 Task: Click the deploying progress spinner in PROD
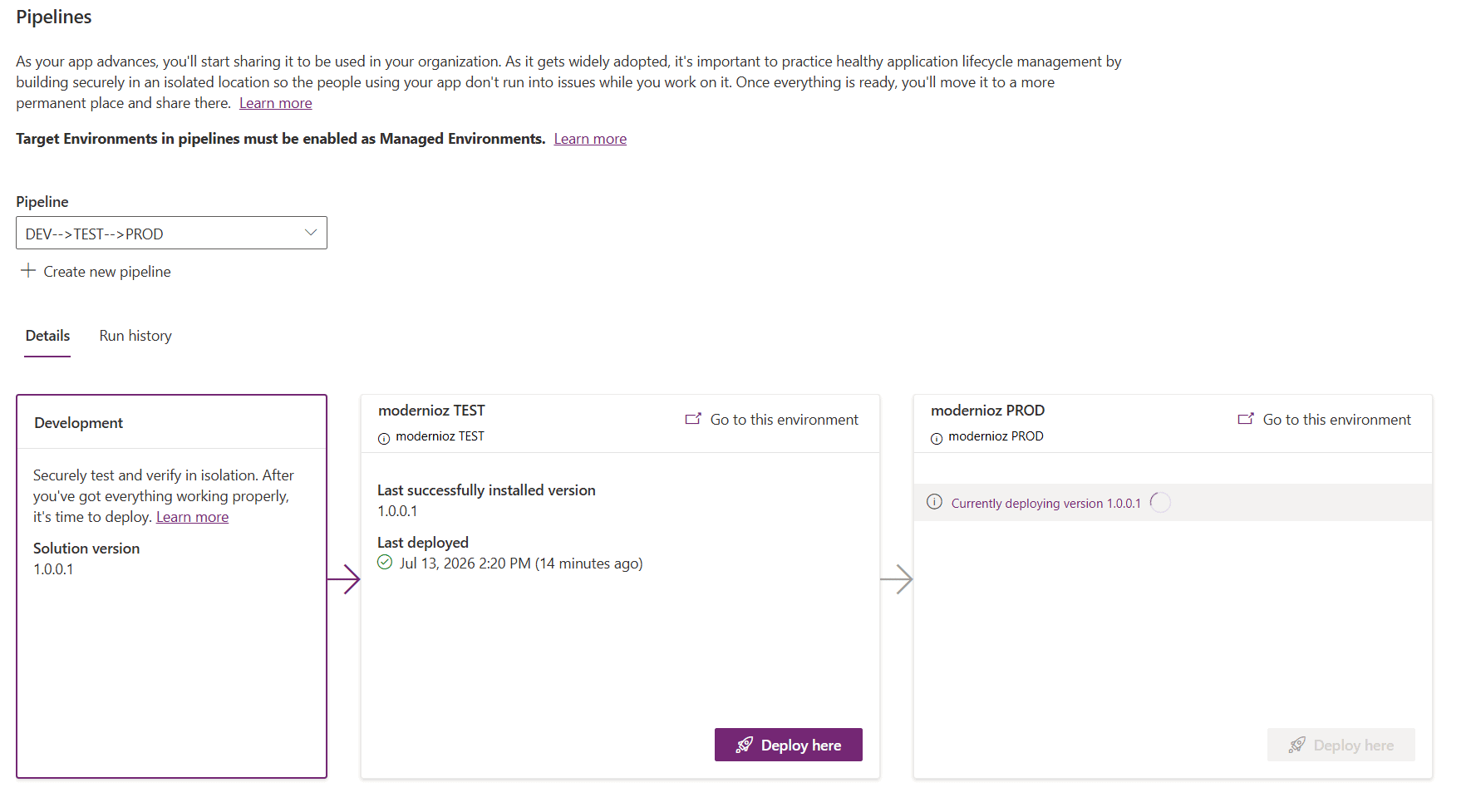coord(1160,502)
